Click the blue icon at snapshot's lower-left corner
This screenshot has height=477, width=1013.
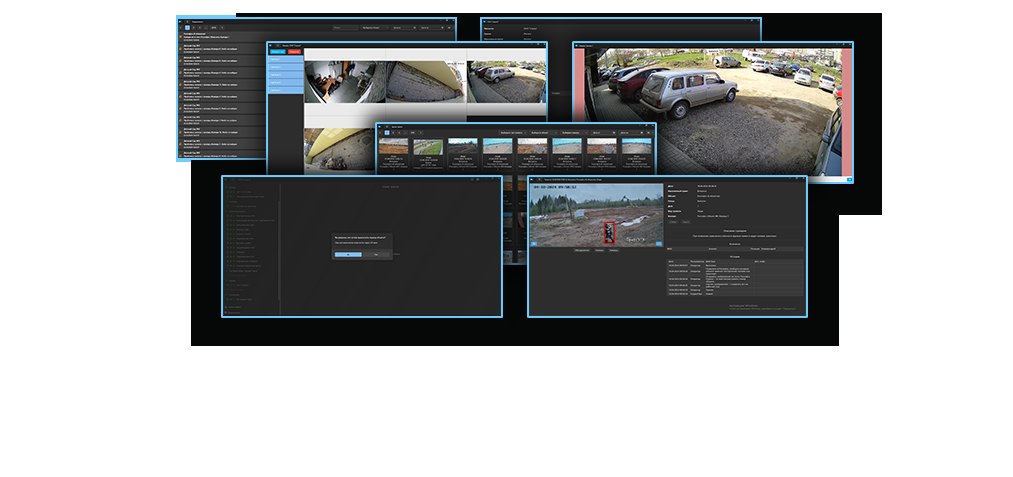[x=534, y=244]
